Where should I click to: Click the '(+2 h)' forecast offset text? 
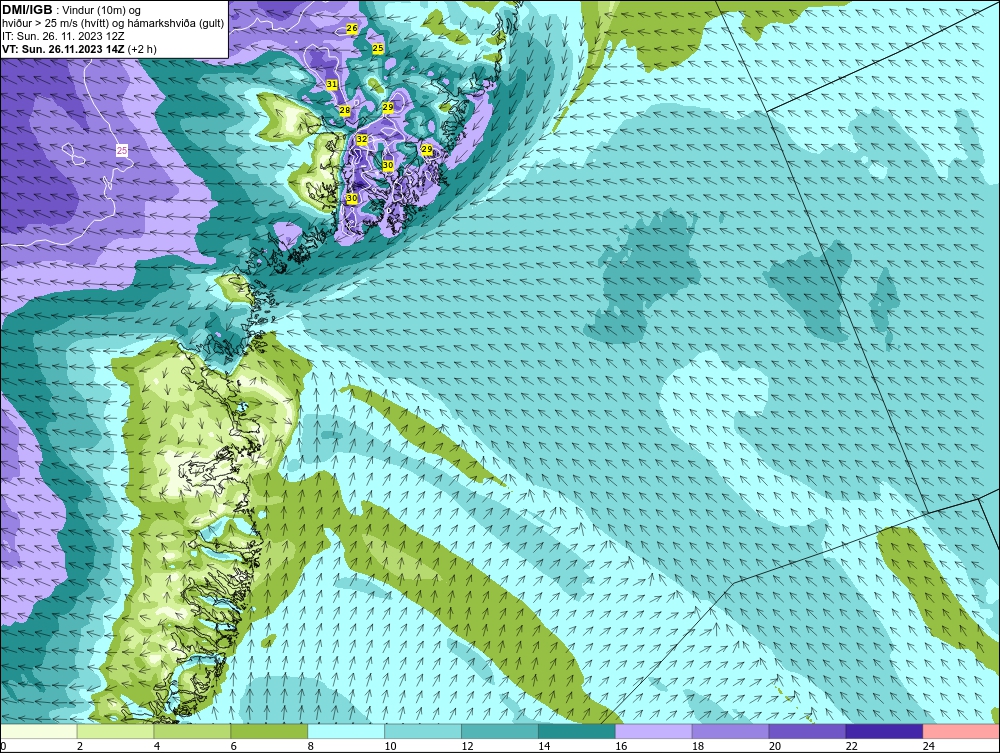tap(142, 49)
